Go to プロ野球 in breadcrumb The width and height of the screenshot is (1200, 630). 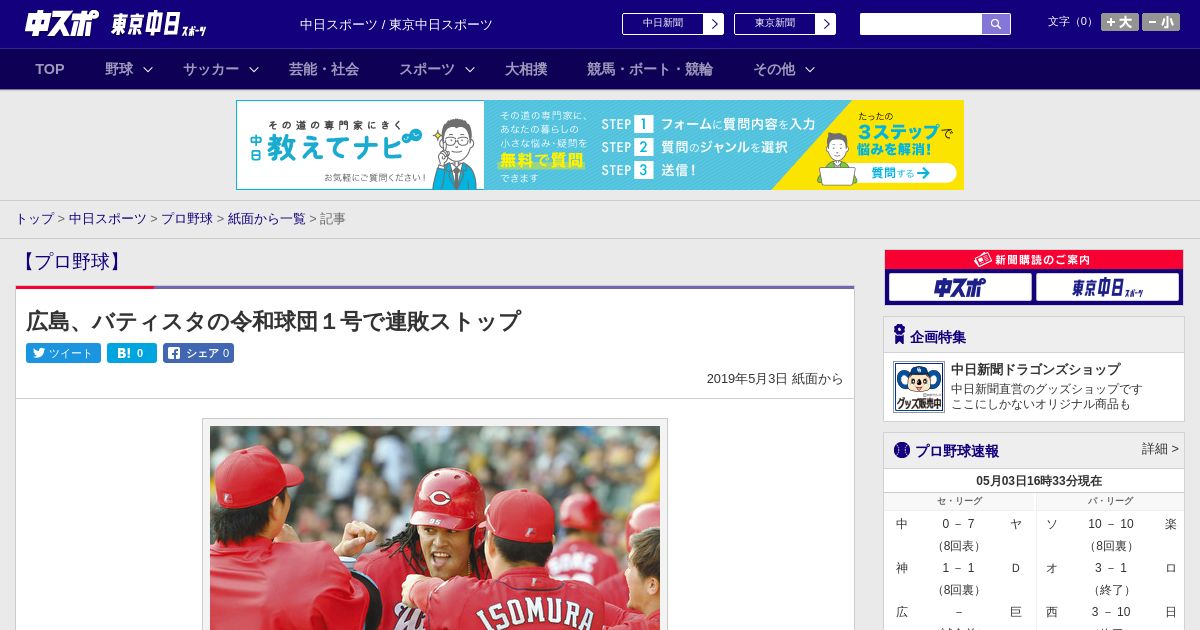[187, 218]
